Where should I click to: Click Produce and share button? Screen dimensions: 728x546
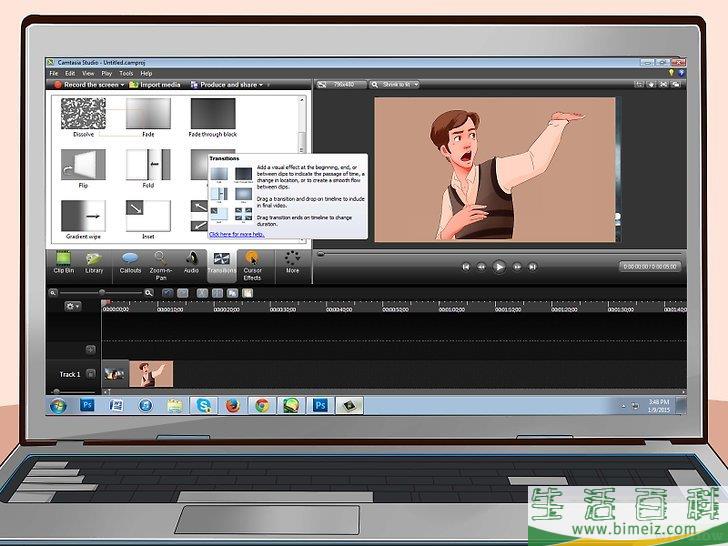(x=224, y=84)
